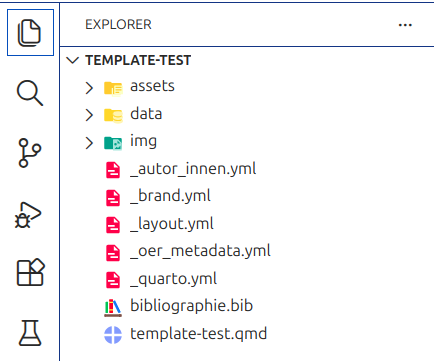Select the data folder name
Image resolution: width=434 pixels, height=361 pixels.
pyautogui.click(x=146, y=114)
